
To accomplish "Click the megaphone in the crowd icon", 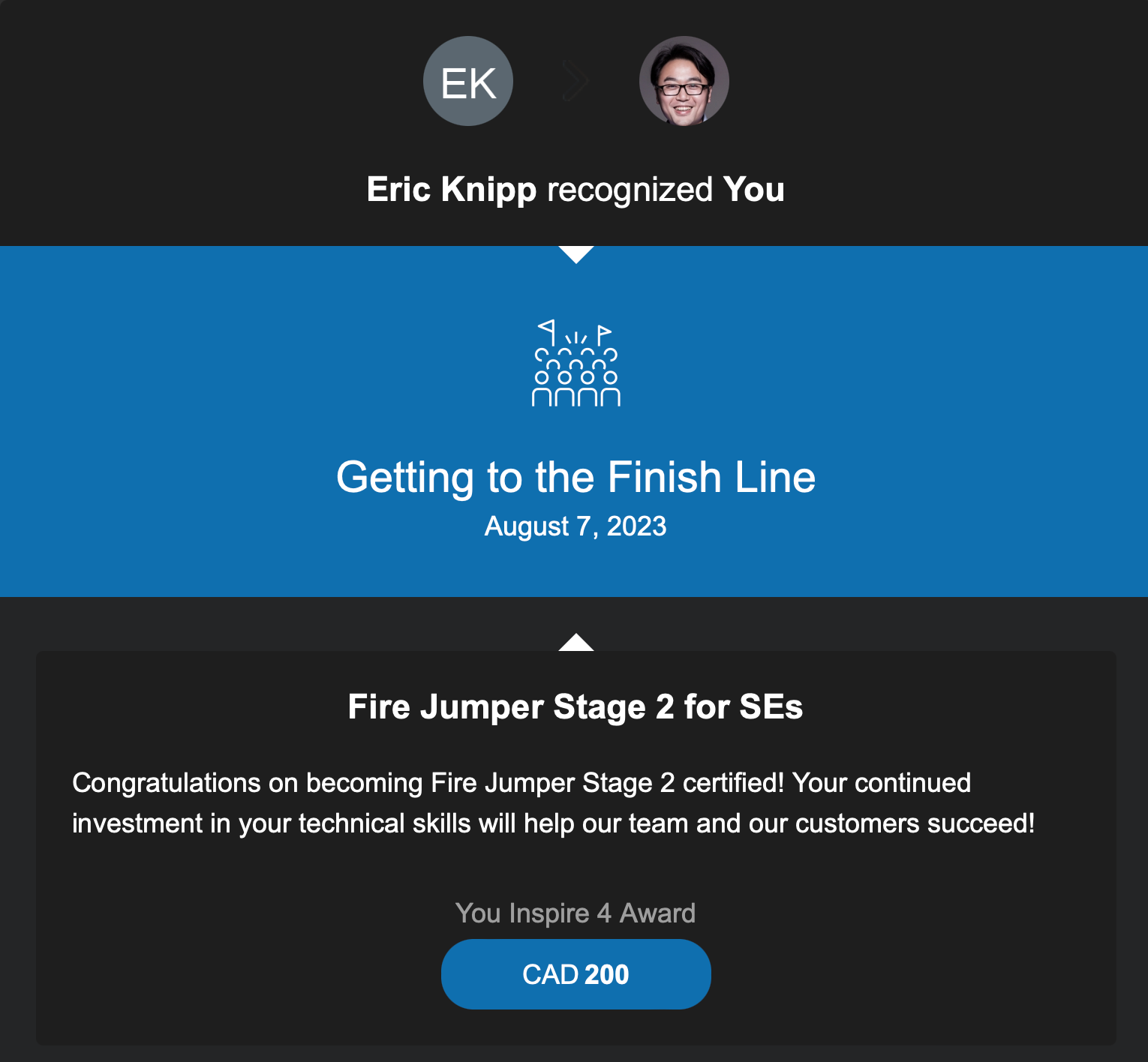I will click(548, 329).
